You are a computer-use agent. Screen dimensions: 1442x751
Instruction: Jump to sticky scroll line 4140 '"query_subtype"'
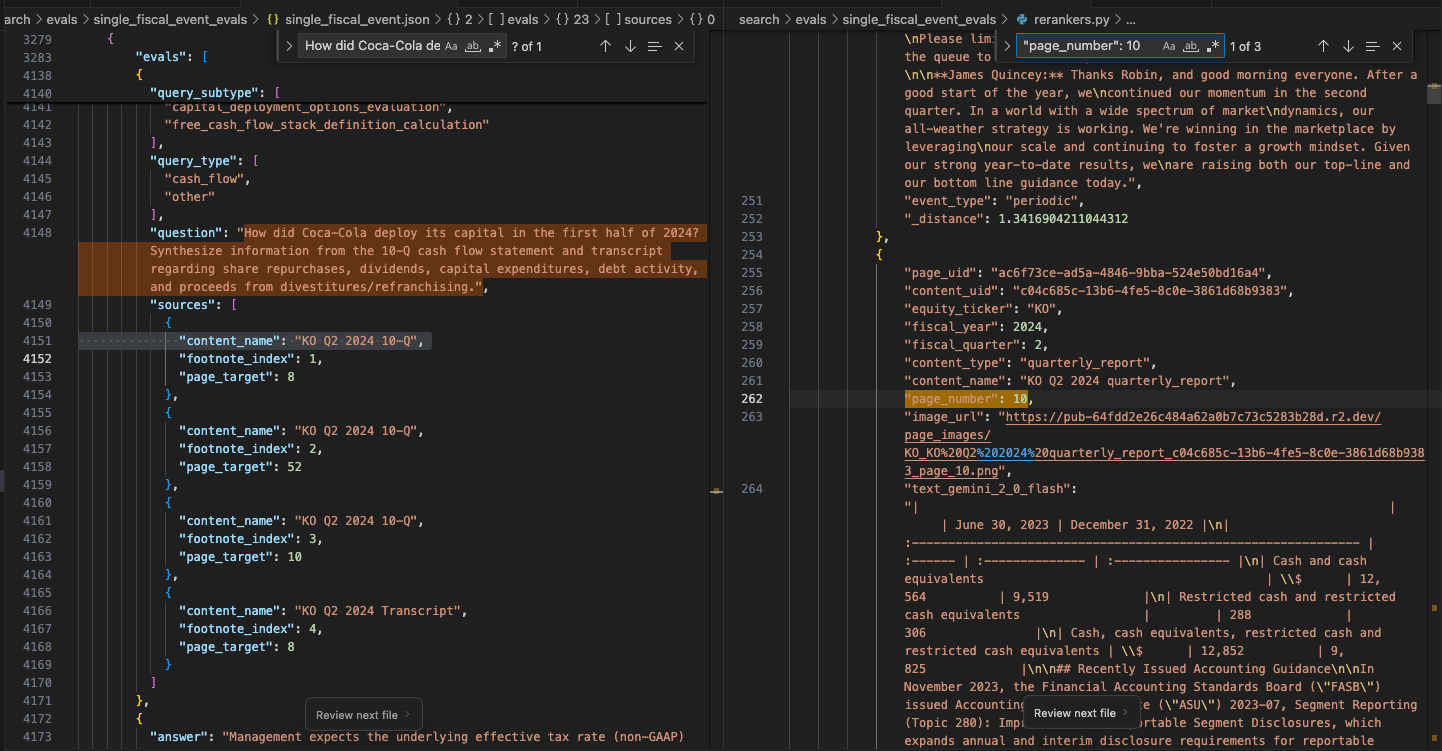pos(215,93)
